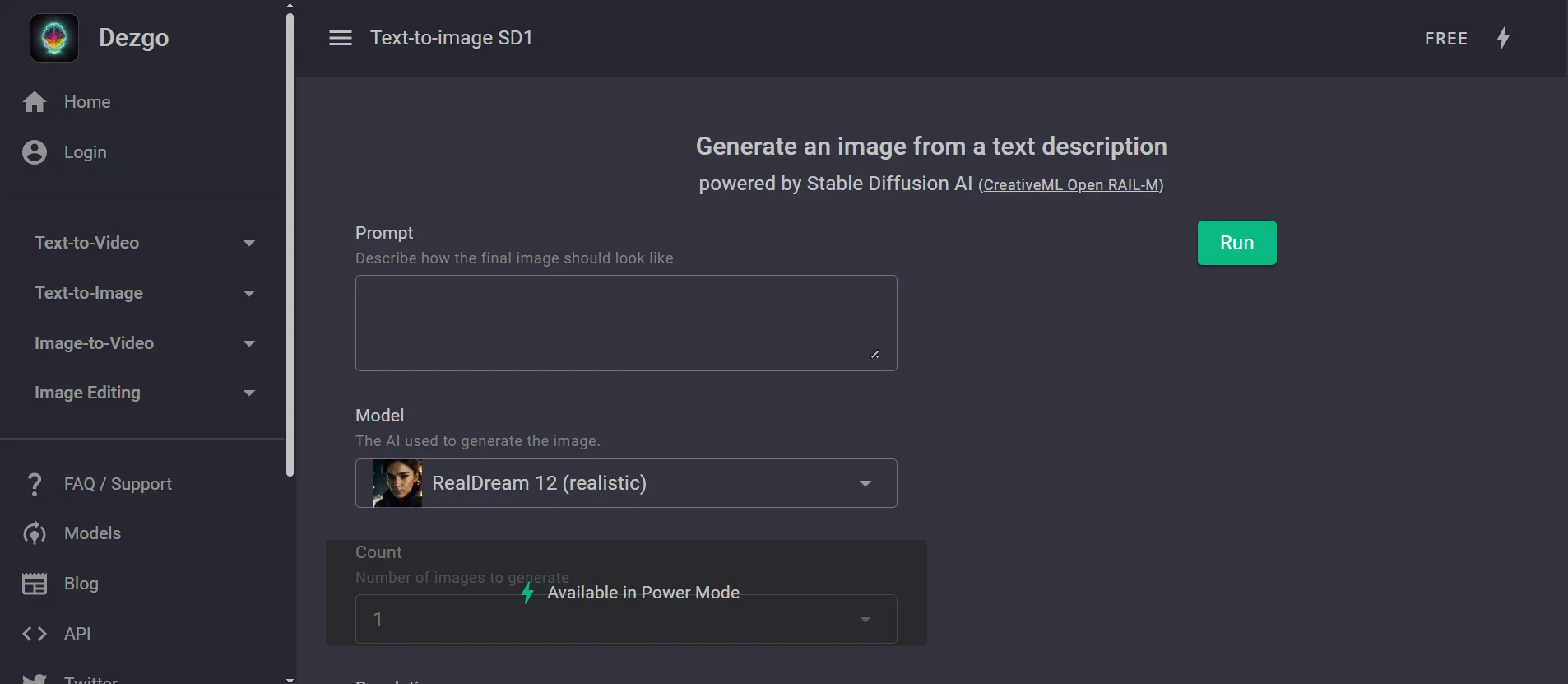Viewport: 1568px width, 684px height.
Task: Click the Dezgo brain logo icon
Action: [x=54, y=38]
